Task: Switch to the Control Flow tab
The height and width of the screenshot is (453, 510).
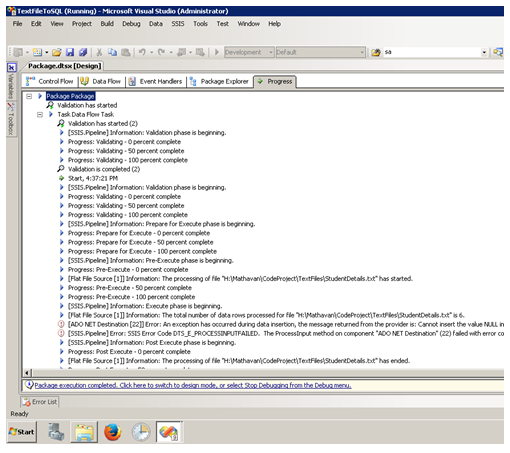Action: tap(50, 81)
